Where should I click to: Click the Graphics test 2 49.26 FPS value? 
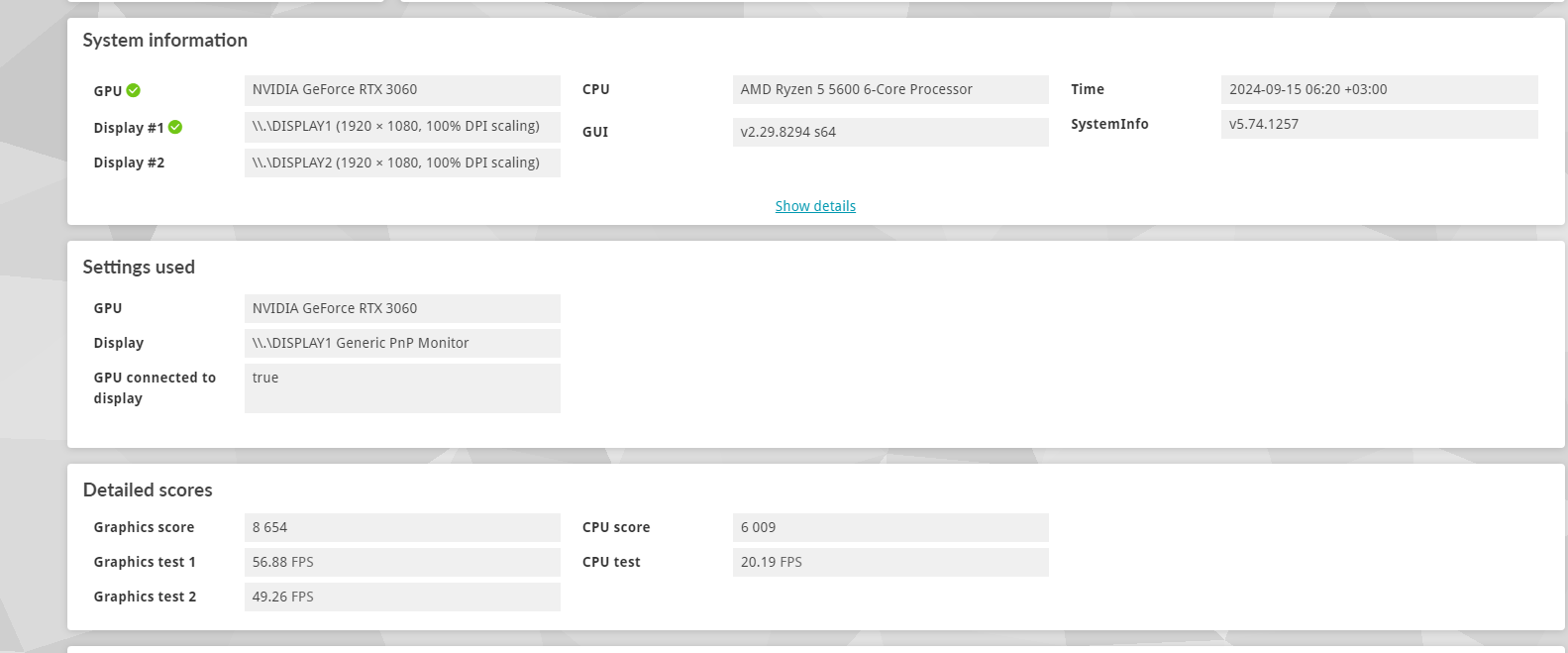click(402, 597)
